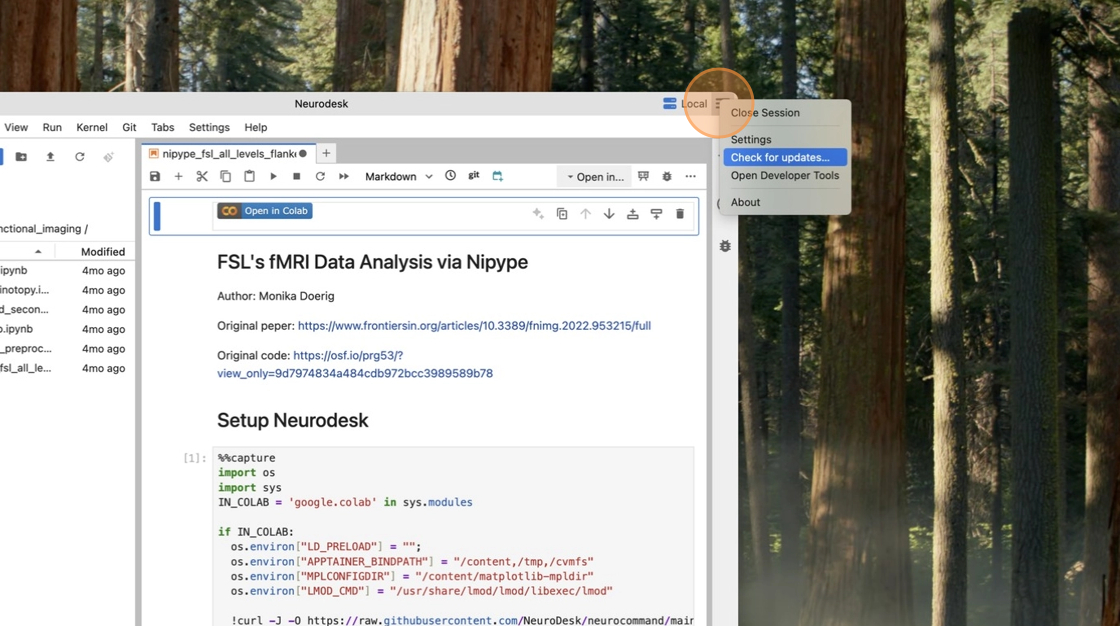The width and height of the screenshot is (1120, 626).
Task: Open the file named inotopy.i...
Action: pos(67,290)
